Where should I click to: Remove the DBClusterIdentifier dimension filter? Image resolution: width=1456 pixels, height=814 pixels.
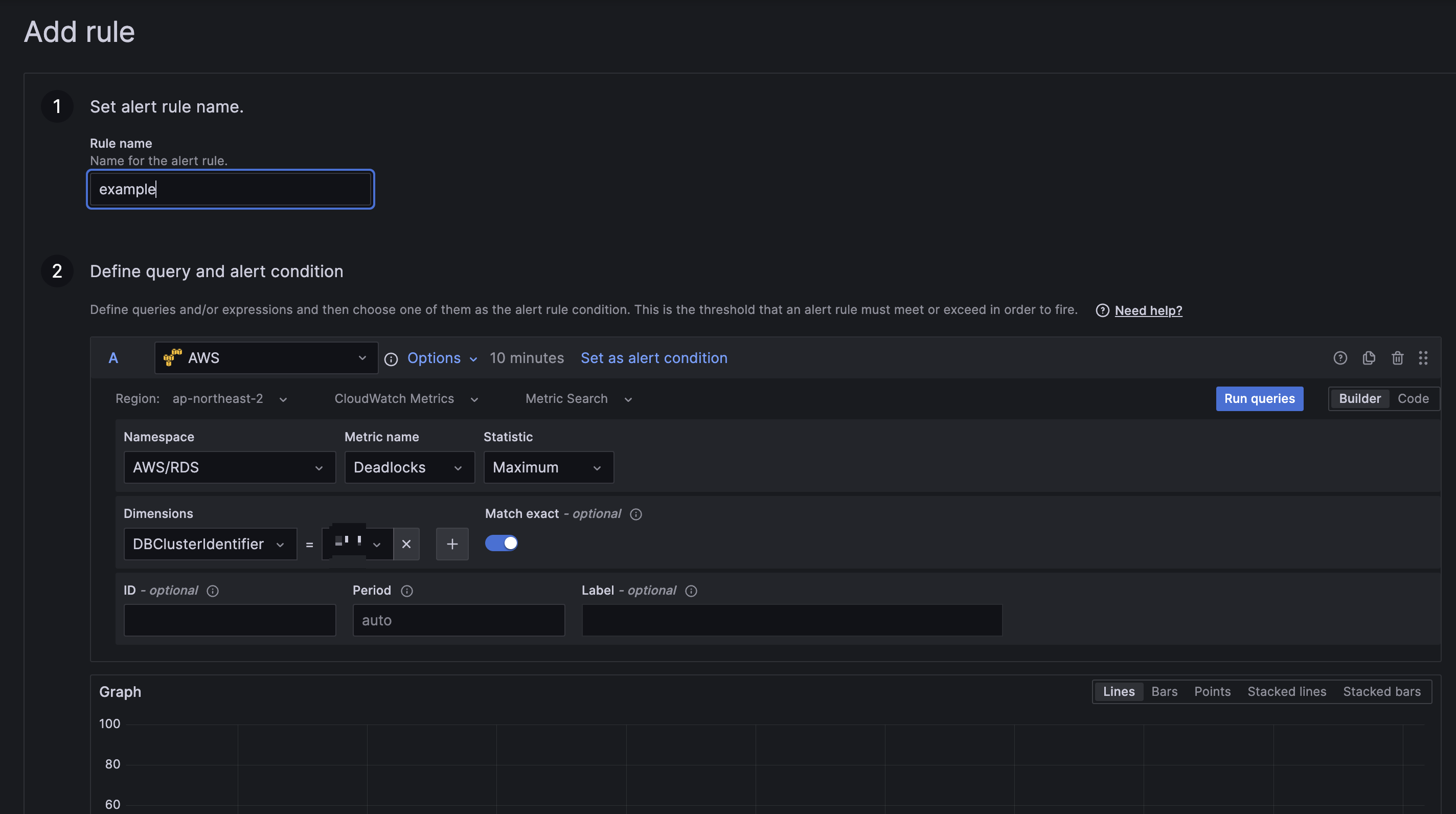coord(406,544)
